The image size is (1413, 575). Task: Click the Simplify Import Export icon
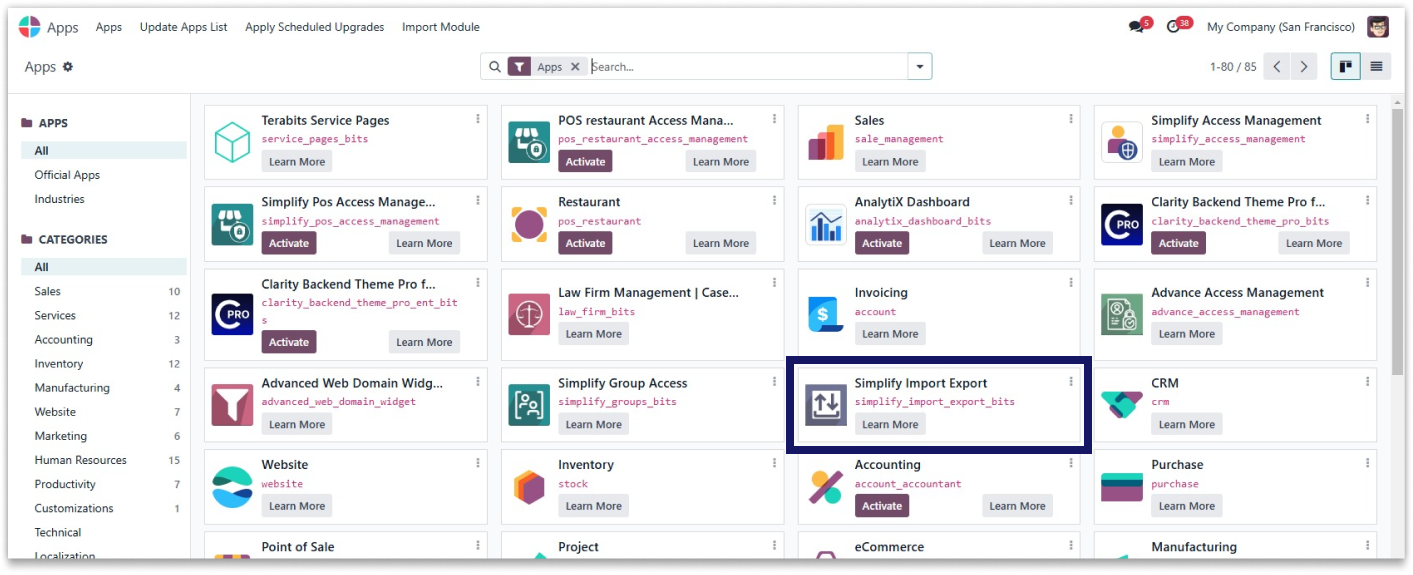tap(826, 405)
